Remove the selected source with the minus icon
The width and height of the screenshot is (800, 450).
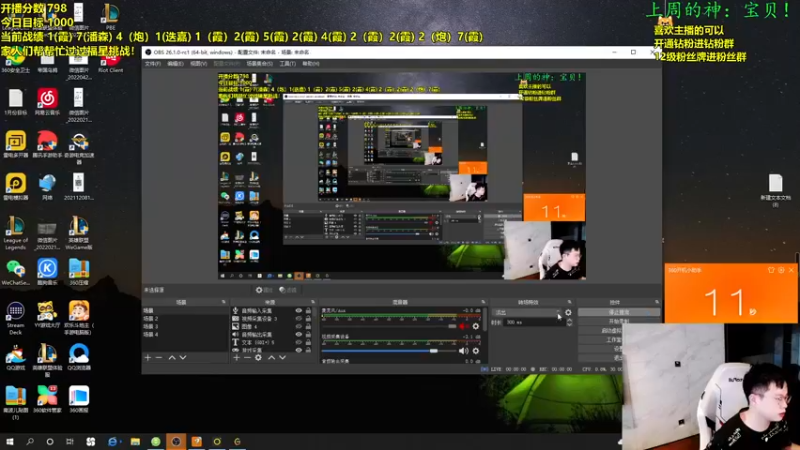[247, 358]
